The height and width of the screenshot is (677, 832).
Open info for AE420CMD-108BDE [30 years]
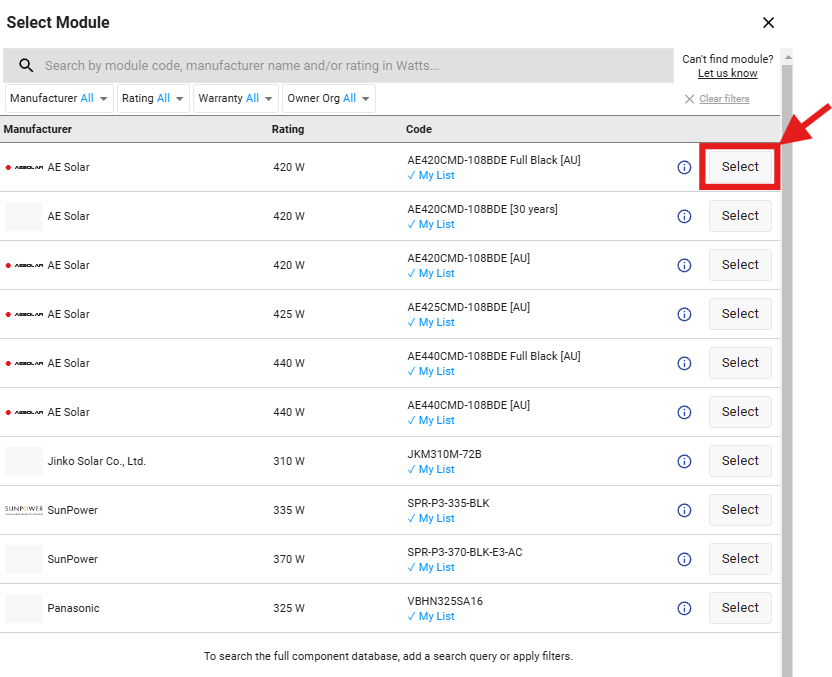pos(684,216)
